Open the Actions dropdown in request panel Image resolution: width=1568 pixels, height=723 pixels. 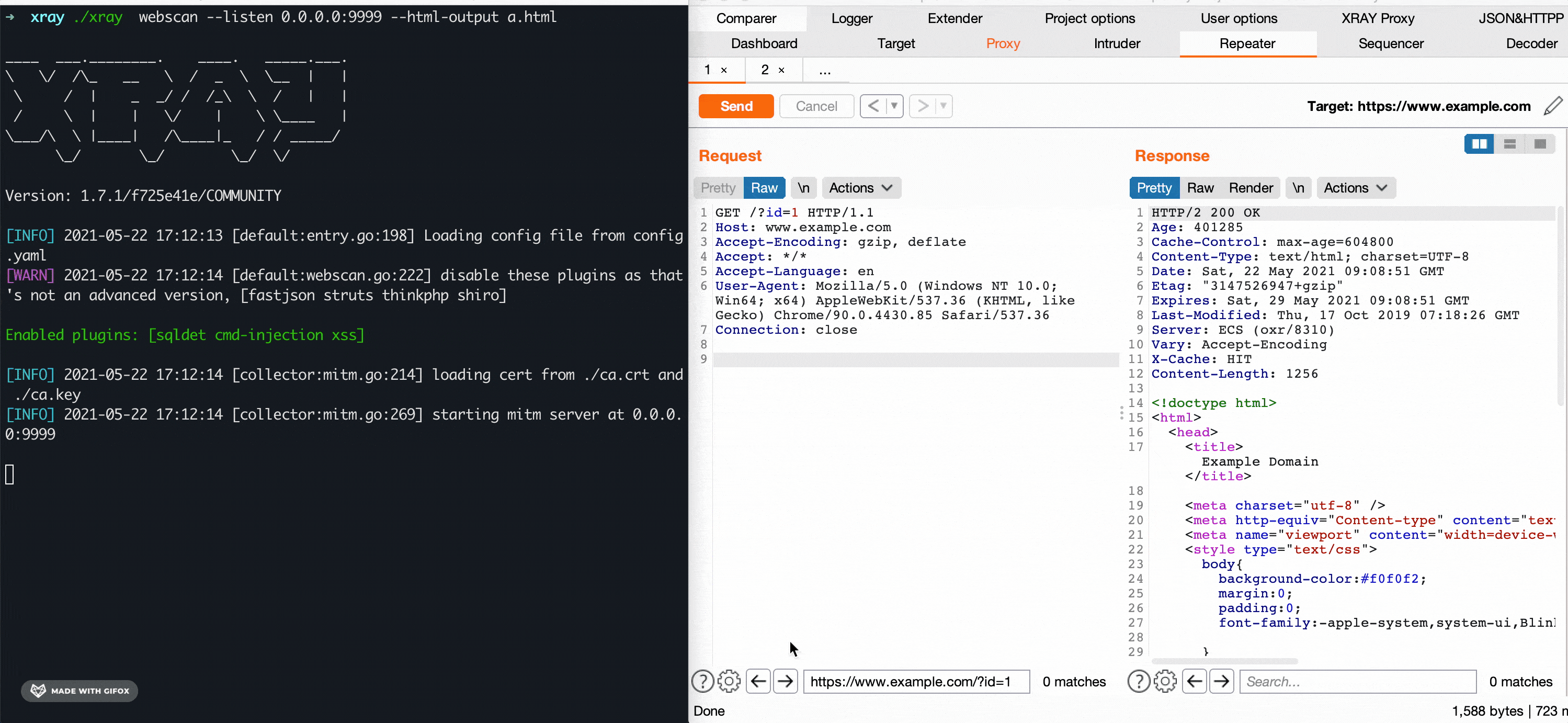tap(858, 188)
